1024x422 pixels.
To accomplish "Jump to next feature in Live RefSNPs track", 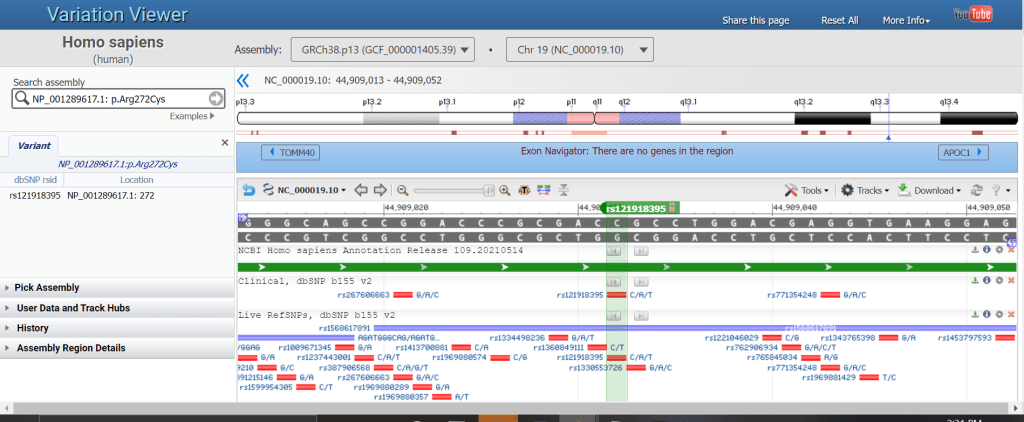I will tap(641, 315).
